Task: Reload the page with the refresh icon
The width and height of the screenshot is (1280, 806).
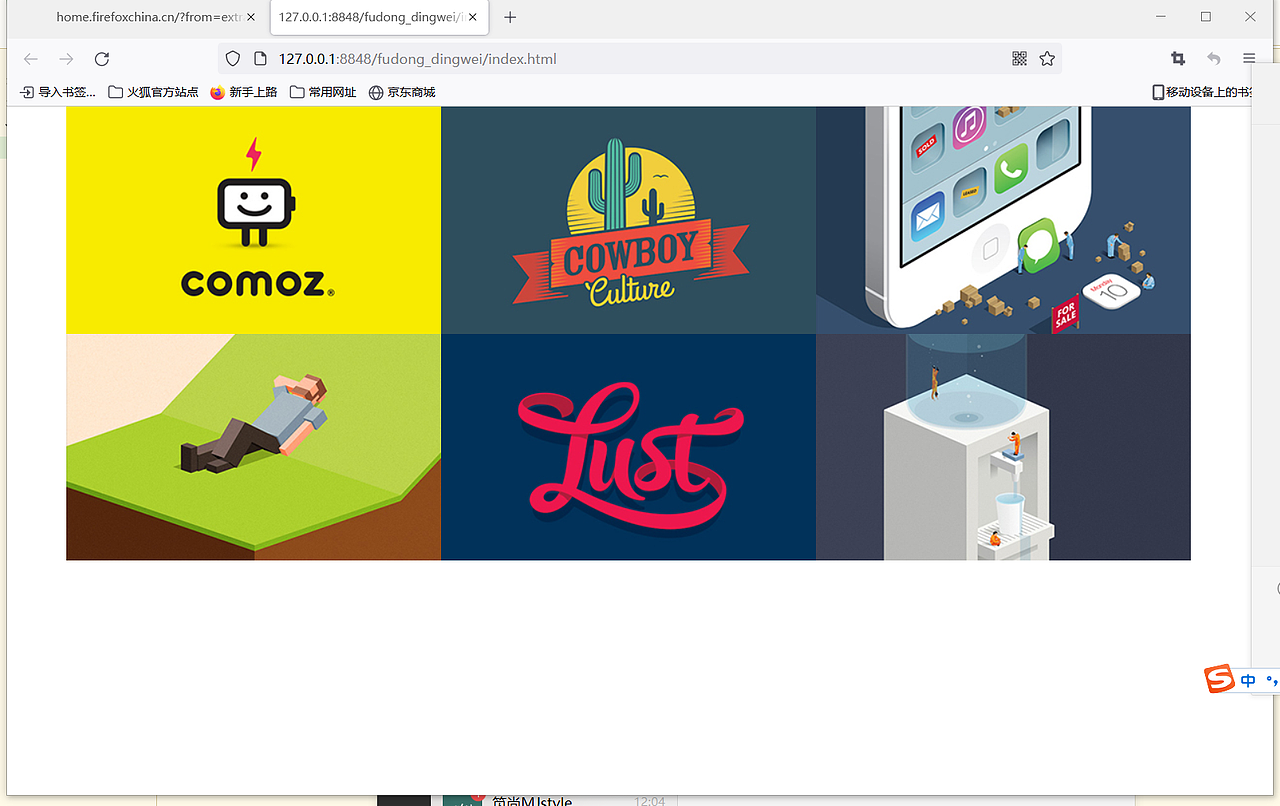Action: click(101, 59)
